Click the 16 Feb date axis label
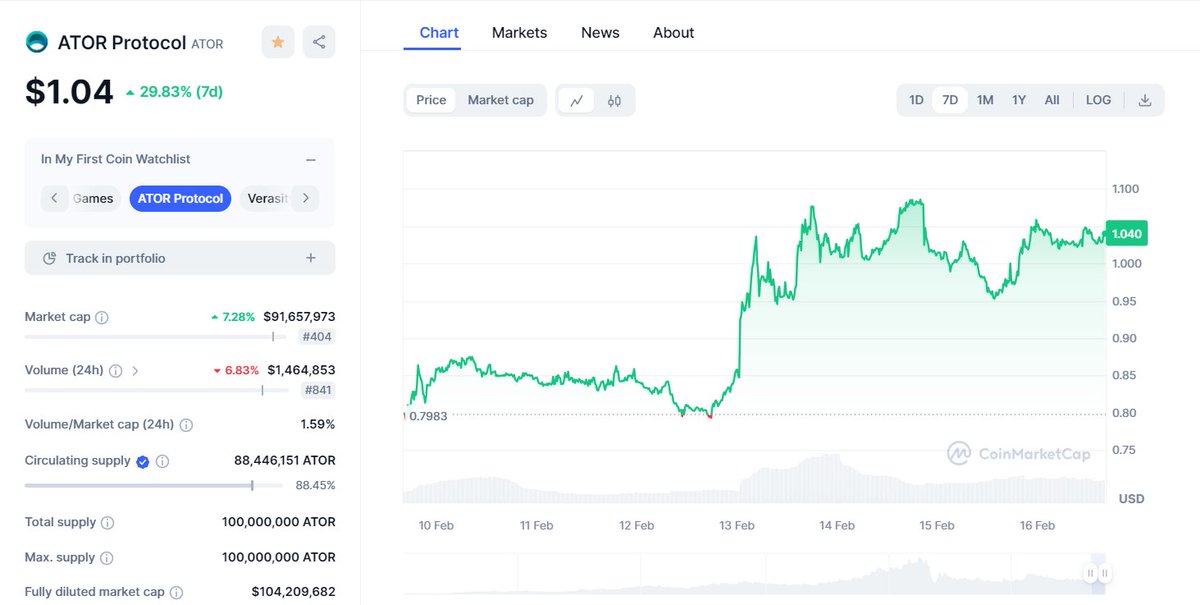The height and width of the screenshot is (605, 1200). (x=1037, y=525)
